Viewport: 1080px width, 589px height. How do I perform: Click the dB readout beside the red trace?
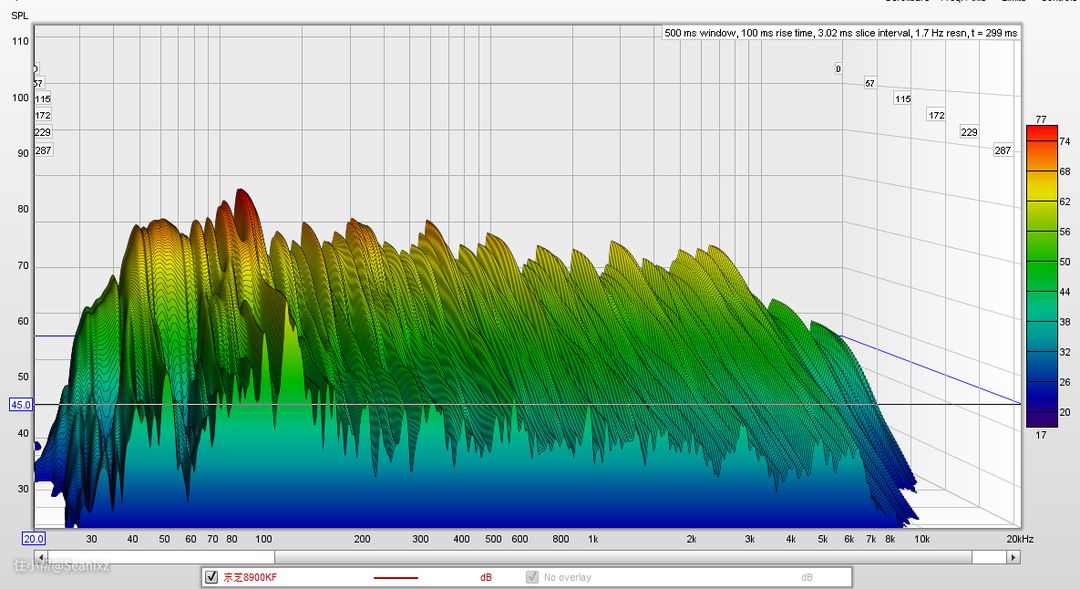point(486,578)
